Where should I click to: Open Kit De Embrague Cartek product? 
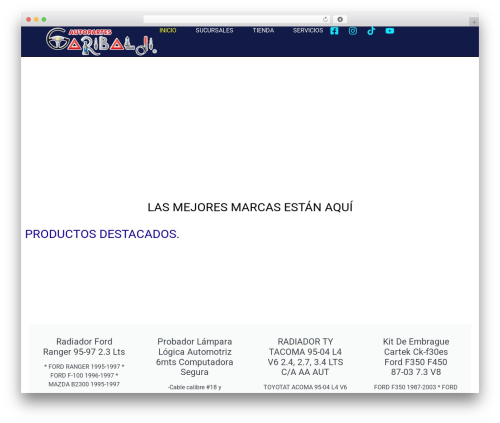[416, 357]
